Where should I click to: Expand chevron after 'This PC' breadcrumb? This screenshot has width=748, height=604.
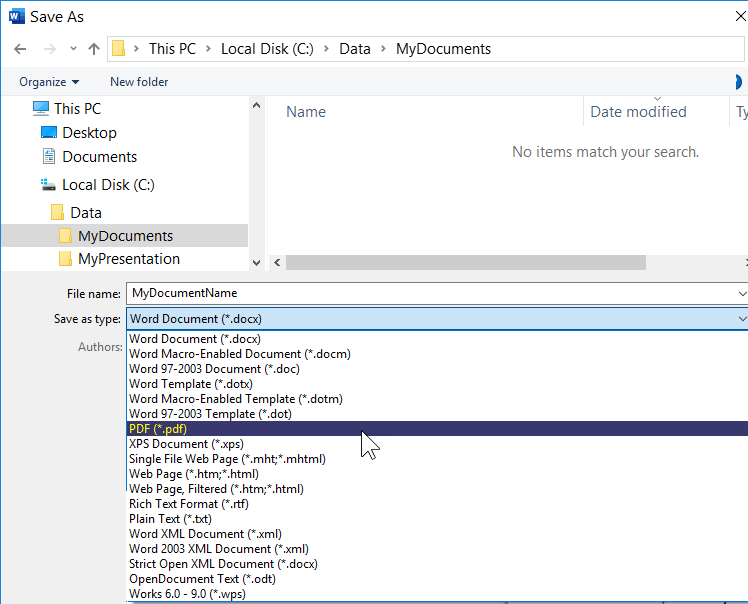208,49
